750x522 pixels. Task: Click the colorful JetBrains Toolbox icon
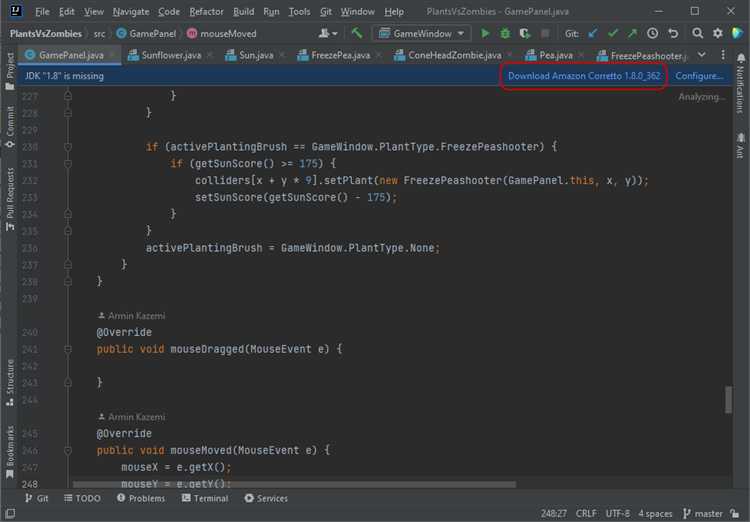(x=737, y=33)
